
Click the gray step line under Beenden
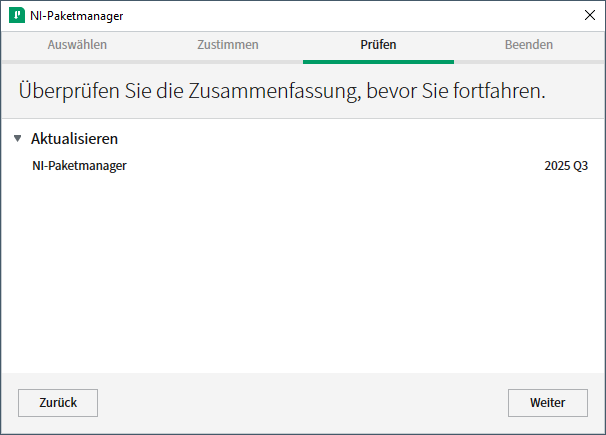click(x=528, y=62)
